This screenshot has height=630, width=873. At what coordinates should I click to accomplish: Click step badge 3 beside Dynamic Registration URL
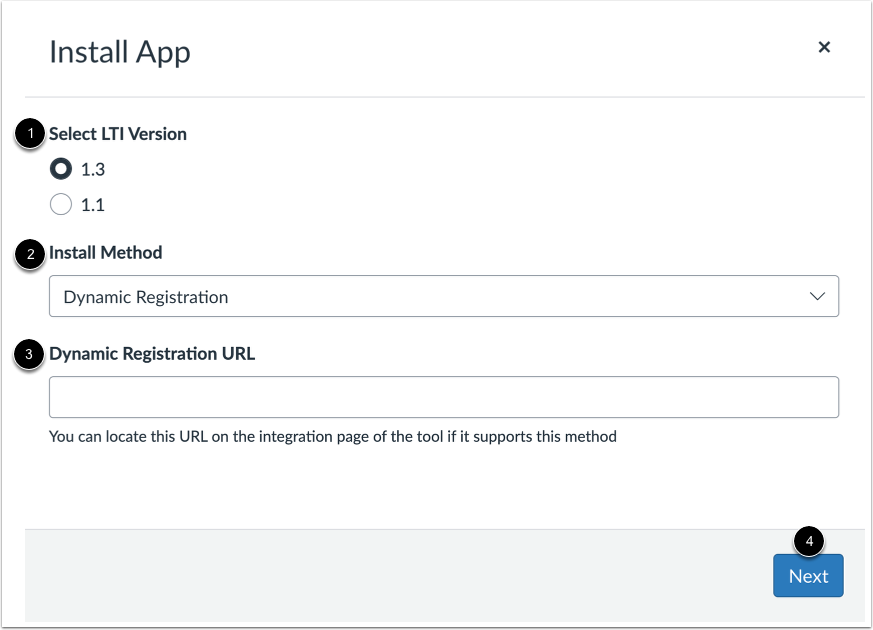(30, 352)
